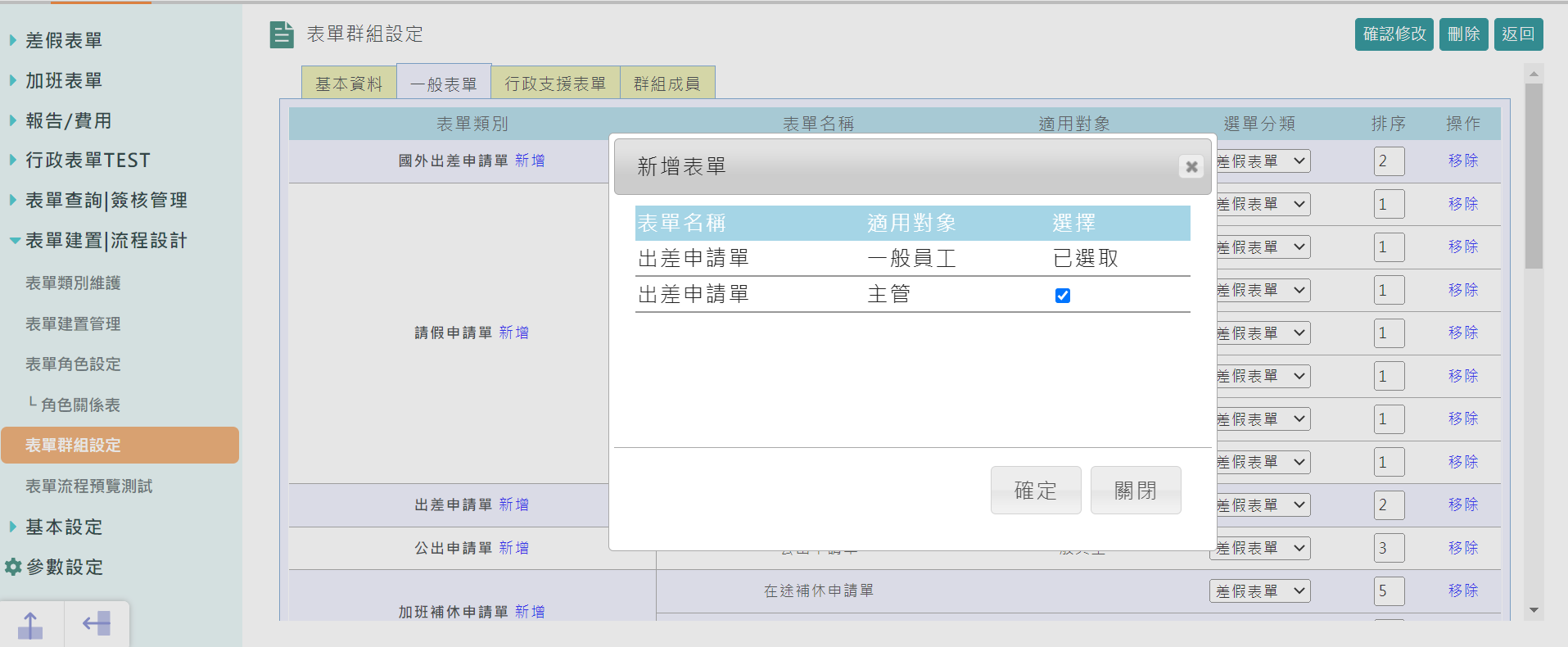Click 新增 link next to 公出申請單

513,548
